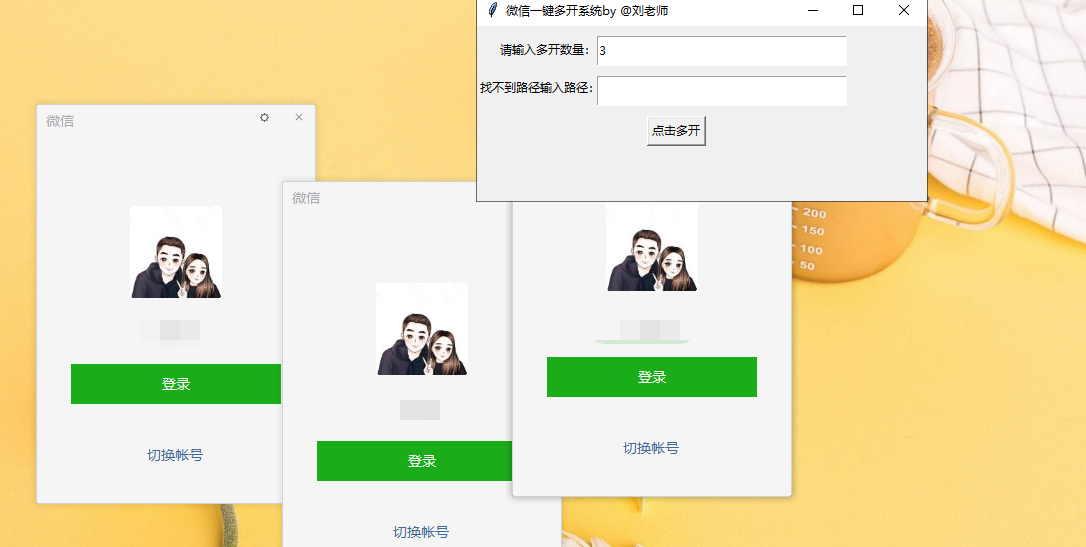The width and height of the screenshot is (1086, 547).
Task: Focus the 找不到路径输入路径 input field
Action: [x=721, y=90]
